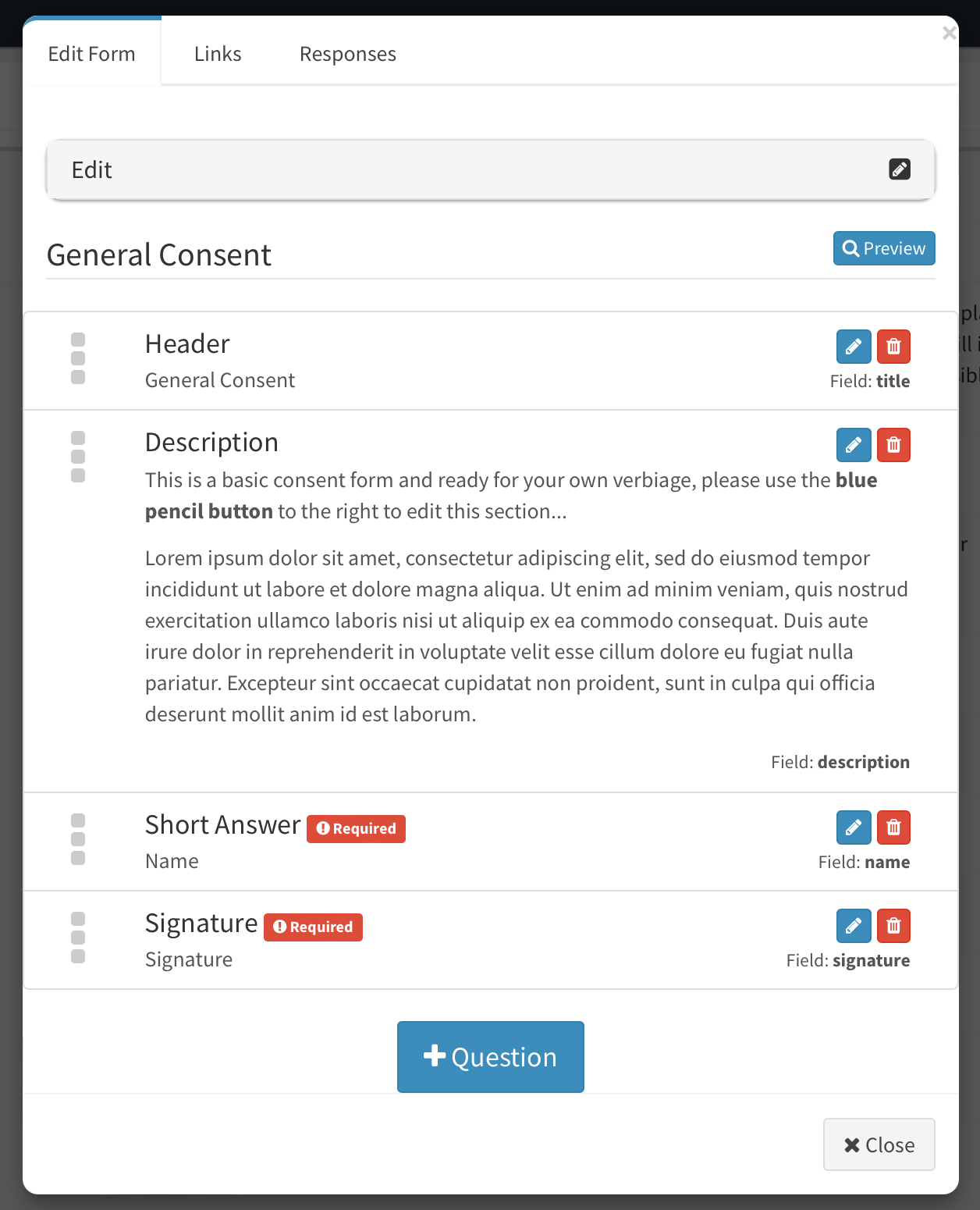Delete the Short Answer Name question
Screen dimensions: 980x1210
(x=893, y=827)
